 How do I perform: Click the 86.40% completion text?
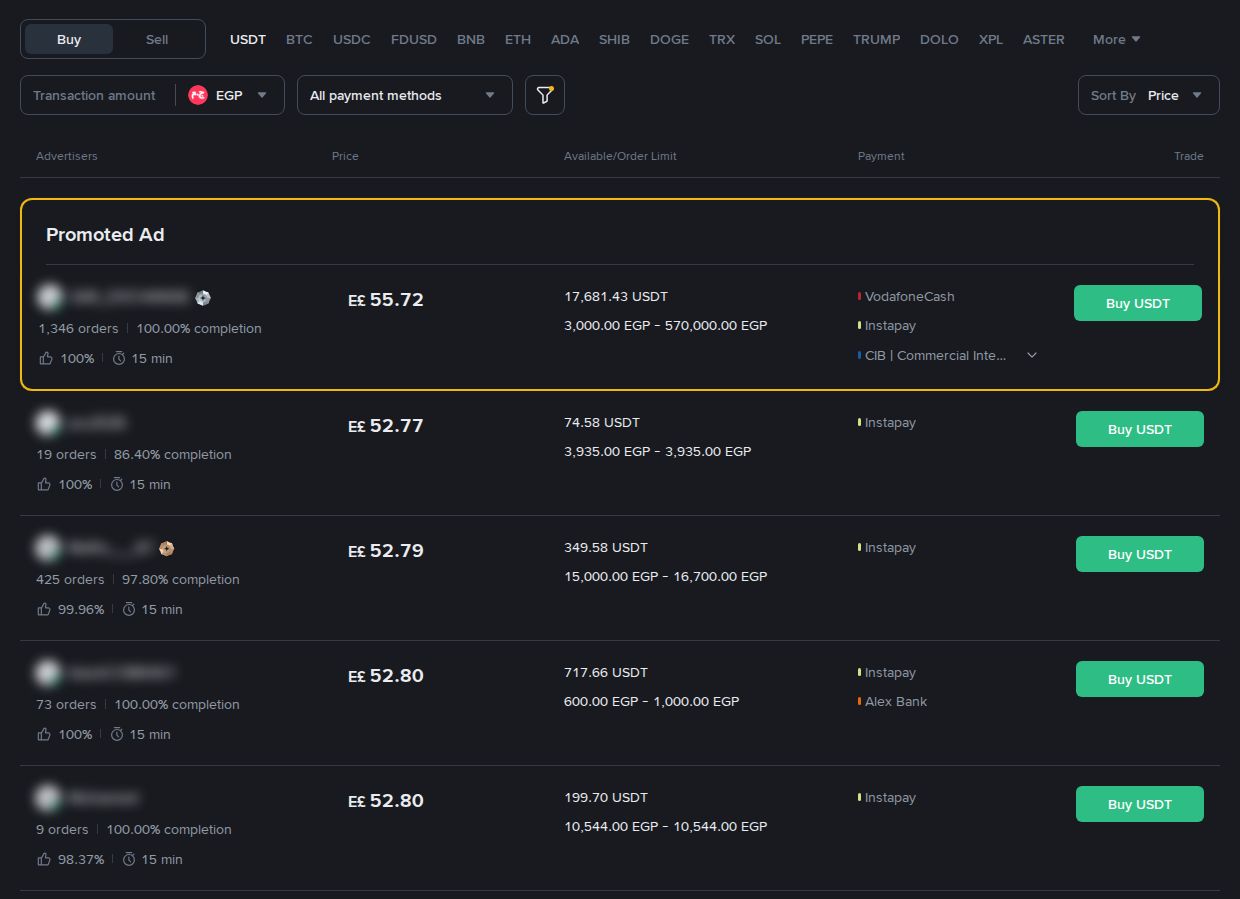[173, 454]
